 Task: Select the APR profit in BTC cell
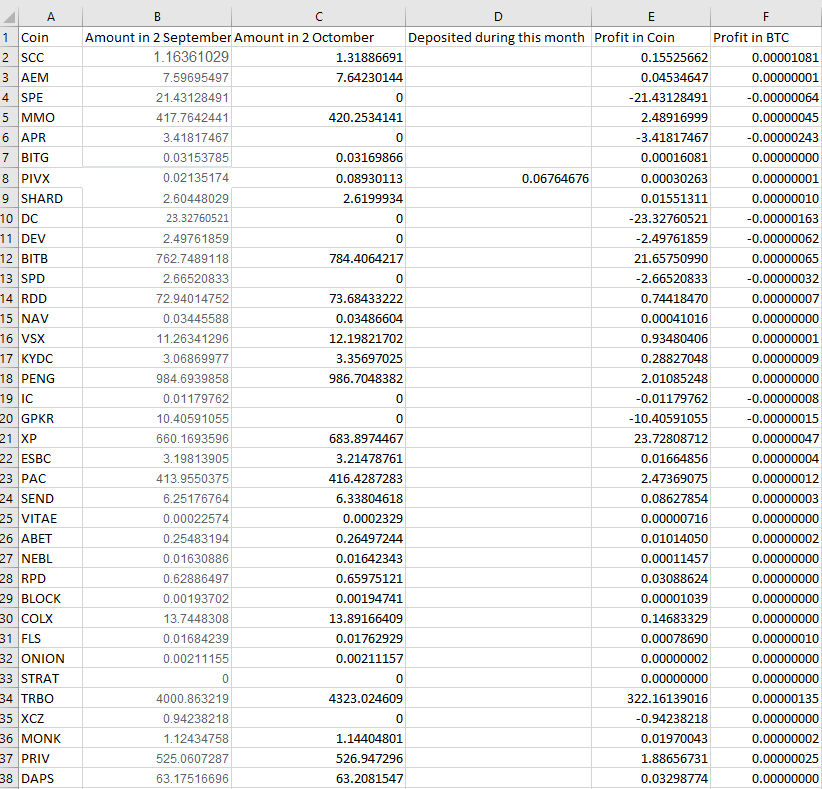pyautogui.click(x=766, y=137)
